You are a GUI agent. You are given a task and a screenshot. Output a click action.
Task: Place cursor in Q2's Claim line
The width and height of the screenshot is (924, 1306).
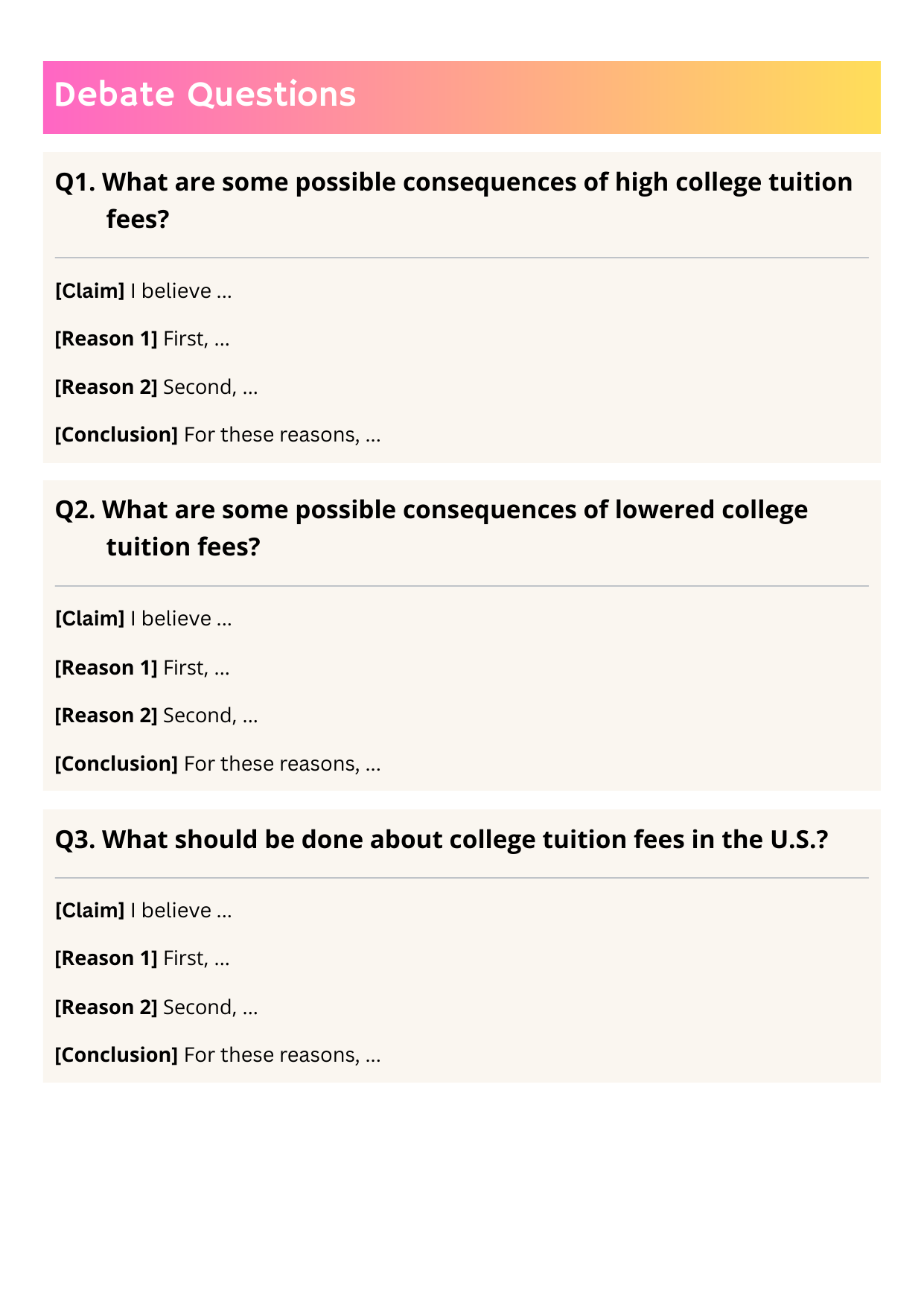pyautogui.click(x=144, y=619)
